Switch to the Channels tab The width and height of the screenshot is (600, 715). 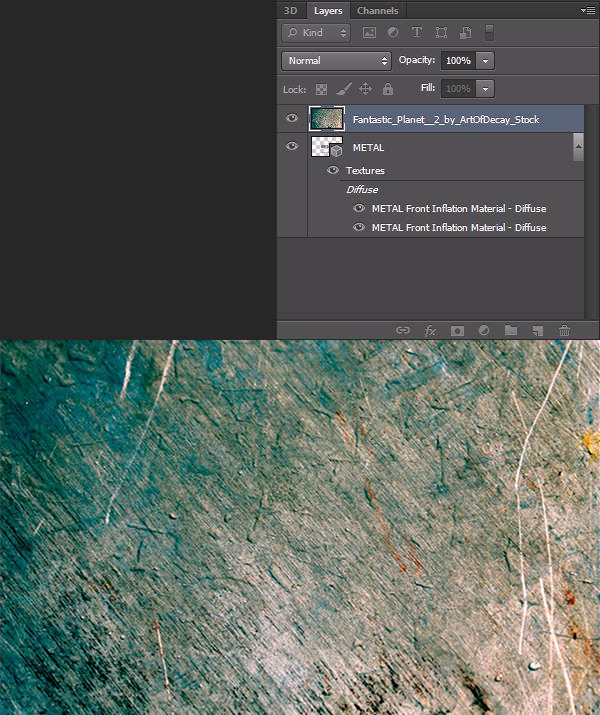[x=377, y=11]
